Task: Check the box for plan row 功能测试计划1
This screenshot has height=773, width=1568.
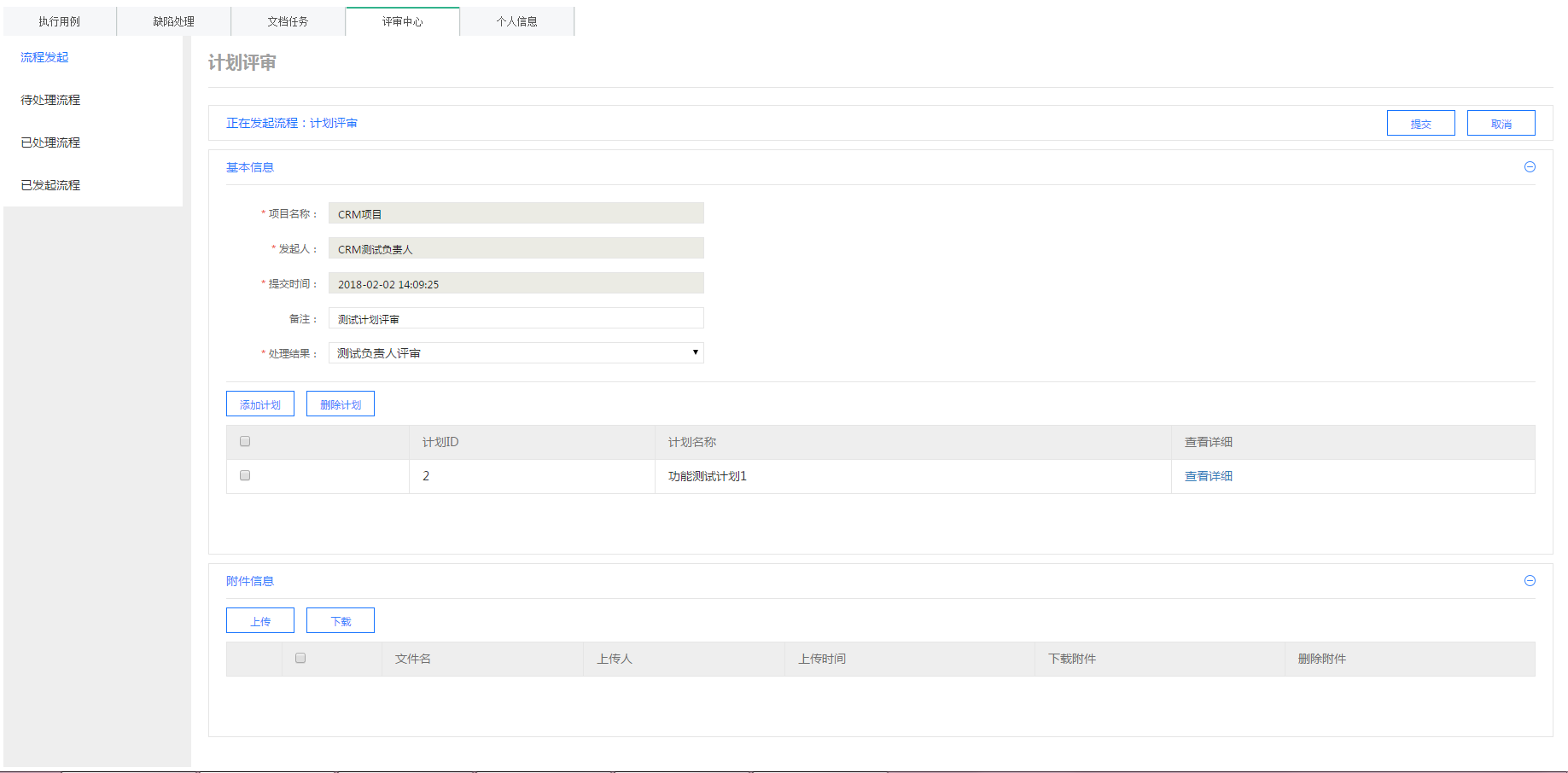Action: [x=245, y=476]
